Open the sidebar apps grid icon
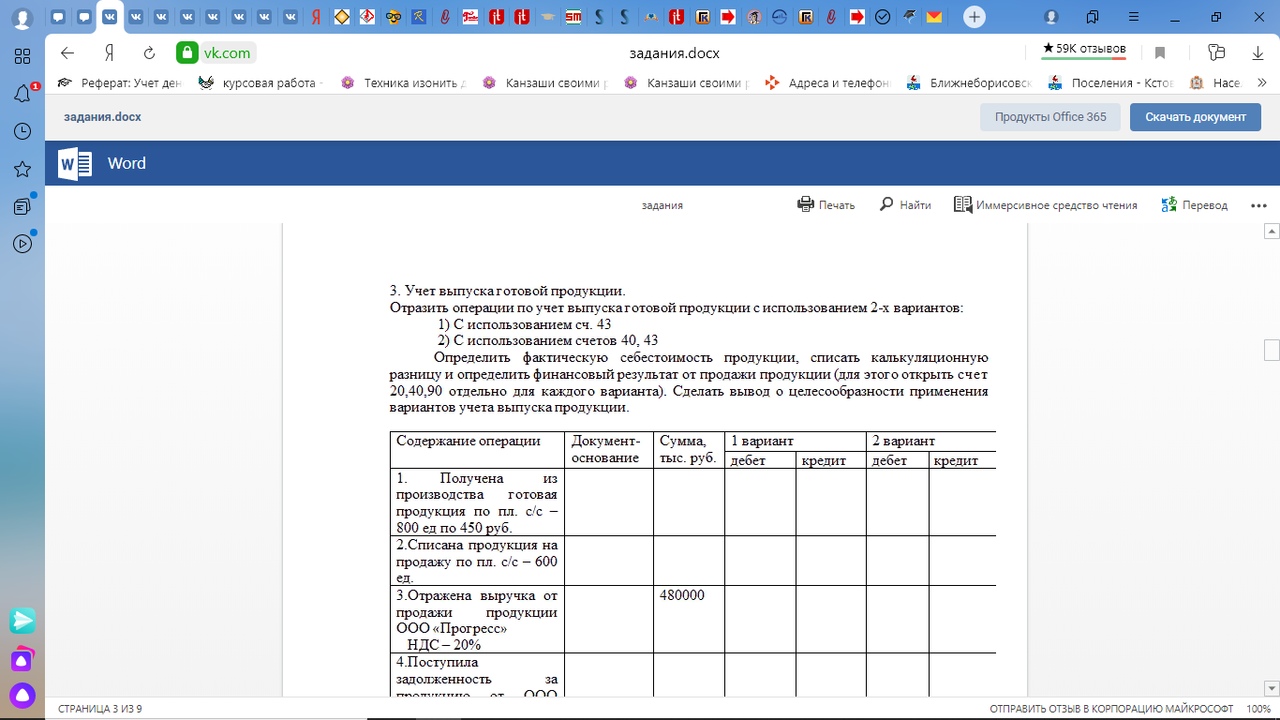The height and width of the screenshot is (720, 1280). click(x=22, y=56)
